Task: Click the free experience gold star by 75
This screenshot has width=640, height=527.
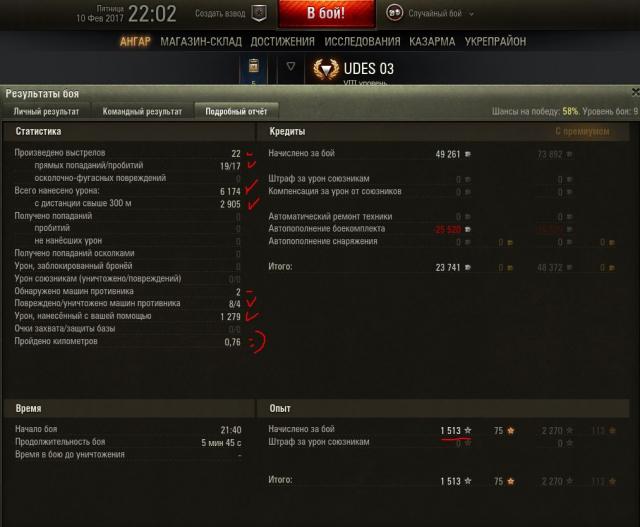Action: (510, 430)
